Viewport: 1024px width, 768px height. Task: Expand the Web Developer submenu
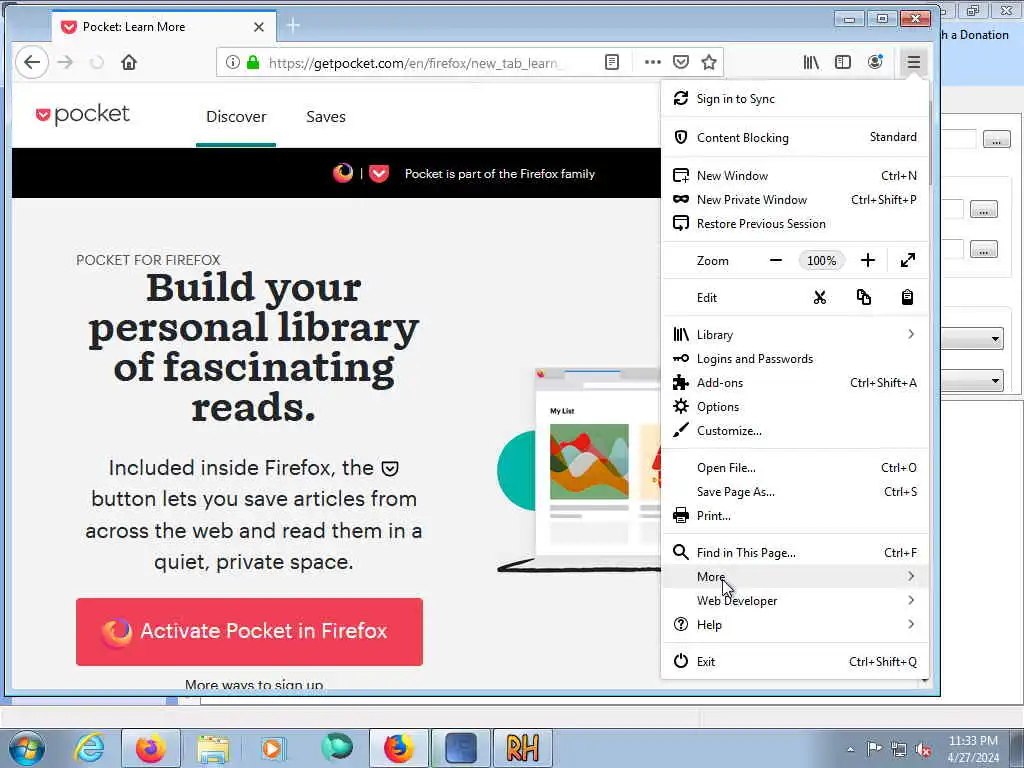[x=794, y=601]
